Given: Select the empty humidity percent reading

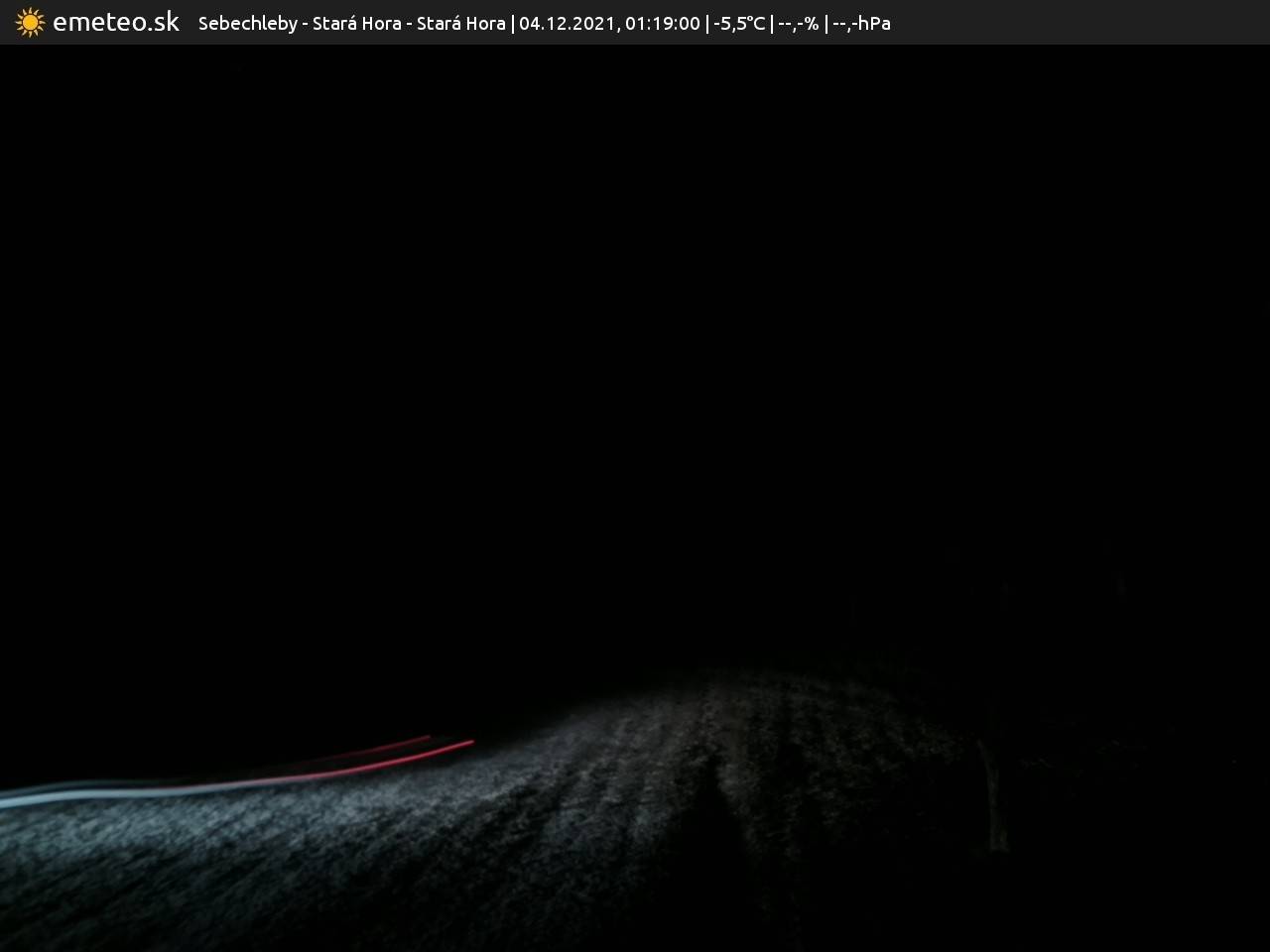Looking at the screenshot, I should coord(799,23).
